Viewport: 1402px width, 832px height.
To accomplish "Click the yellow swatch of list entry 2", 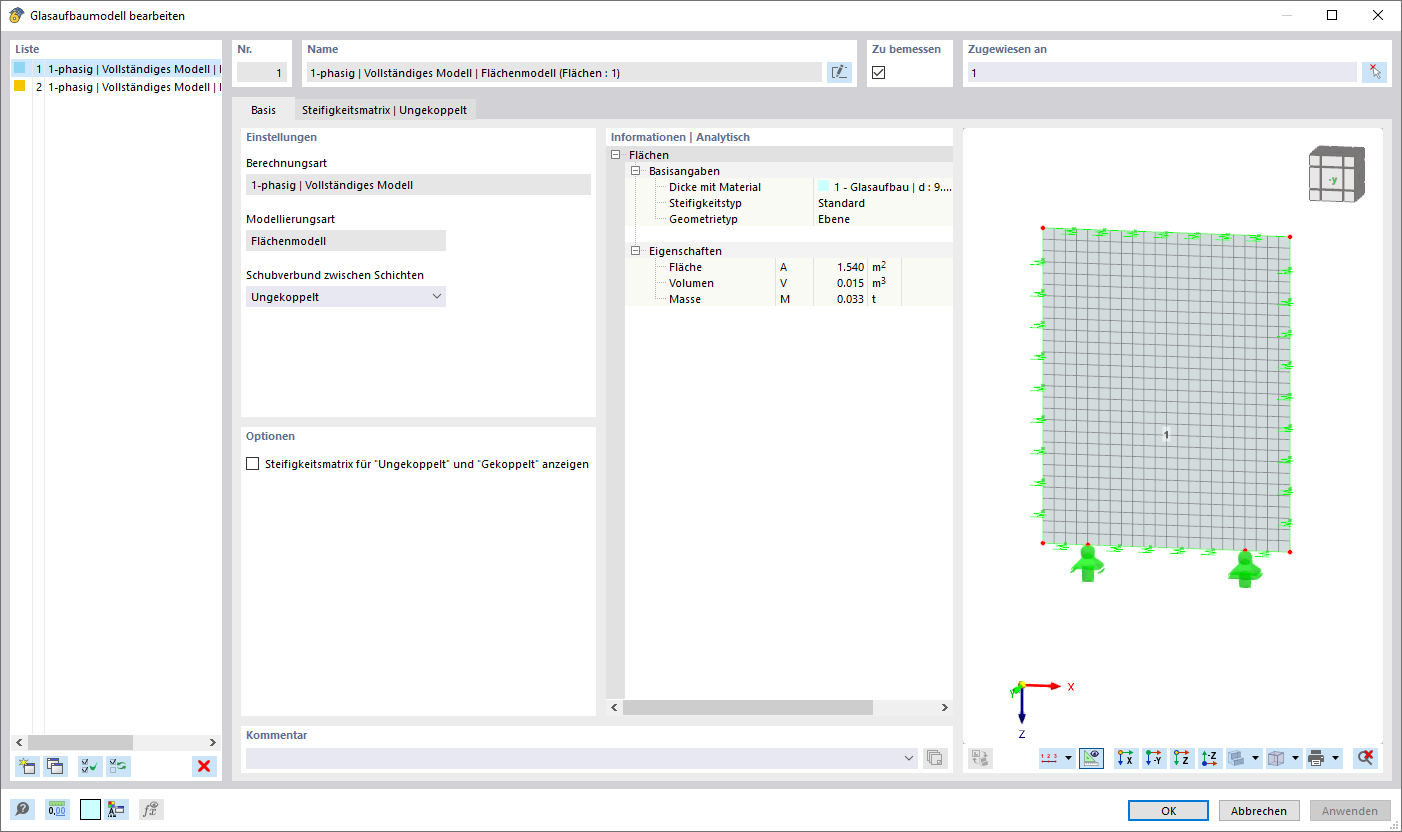I will (x=20, y=86).
